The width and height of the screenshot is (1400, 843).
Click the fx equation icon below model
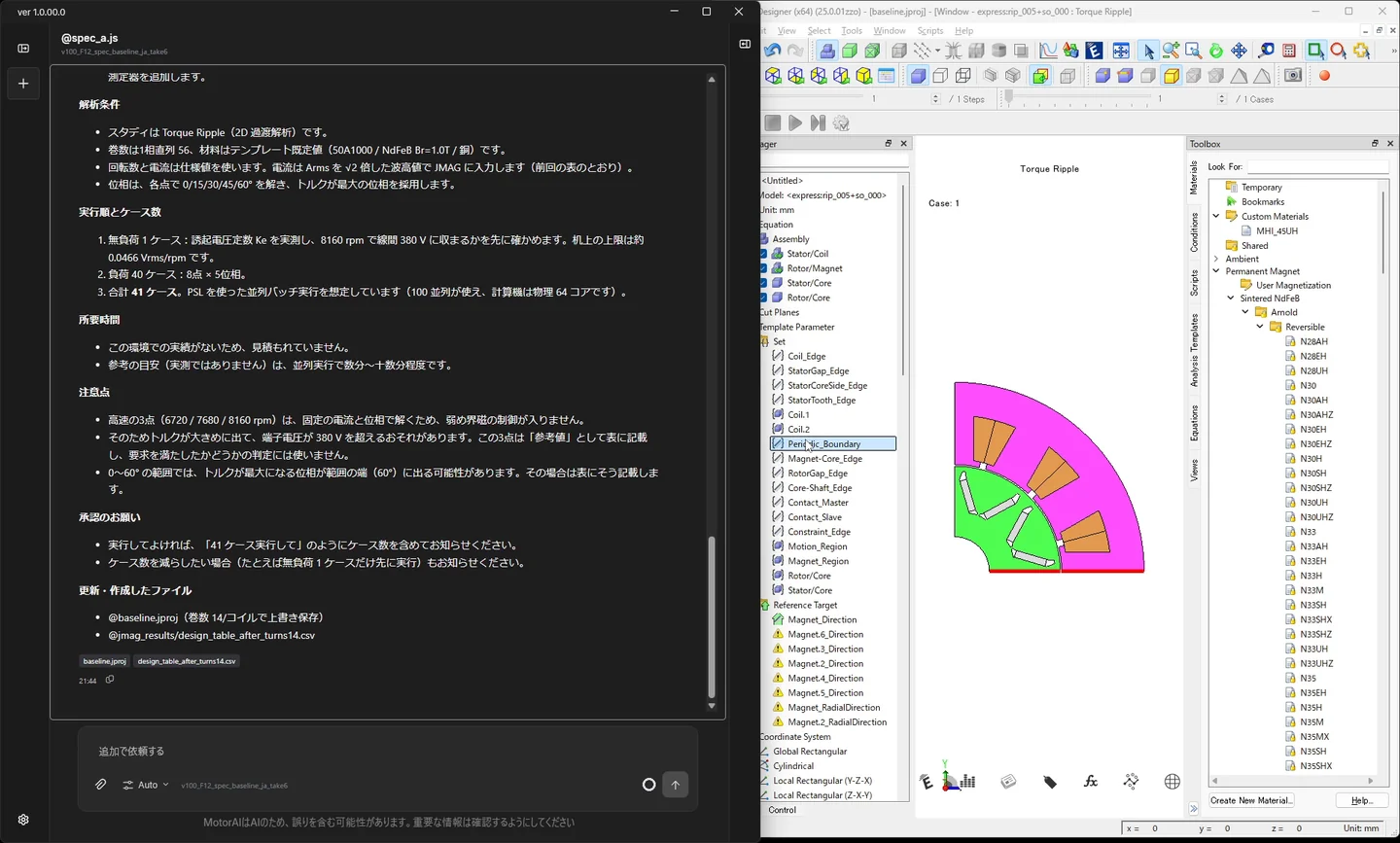(x=1091, y=782)
